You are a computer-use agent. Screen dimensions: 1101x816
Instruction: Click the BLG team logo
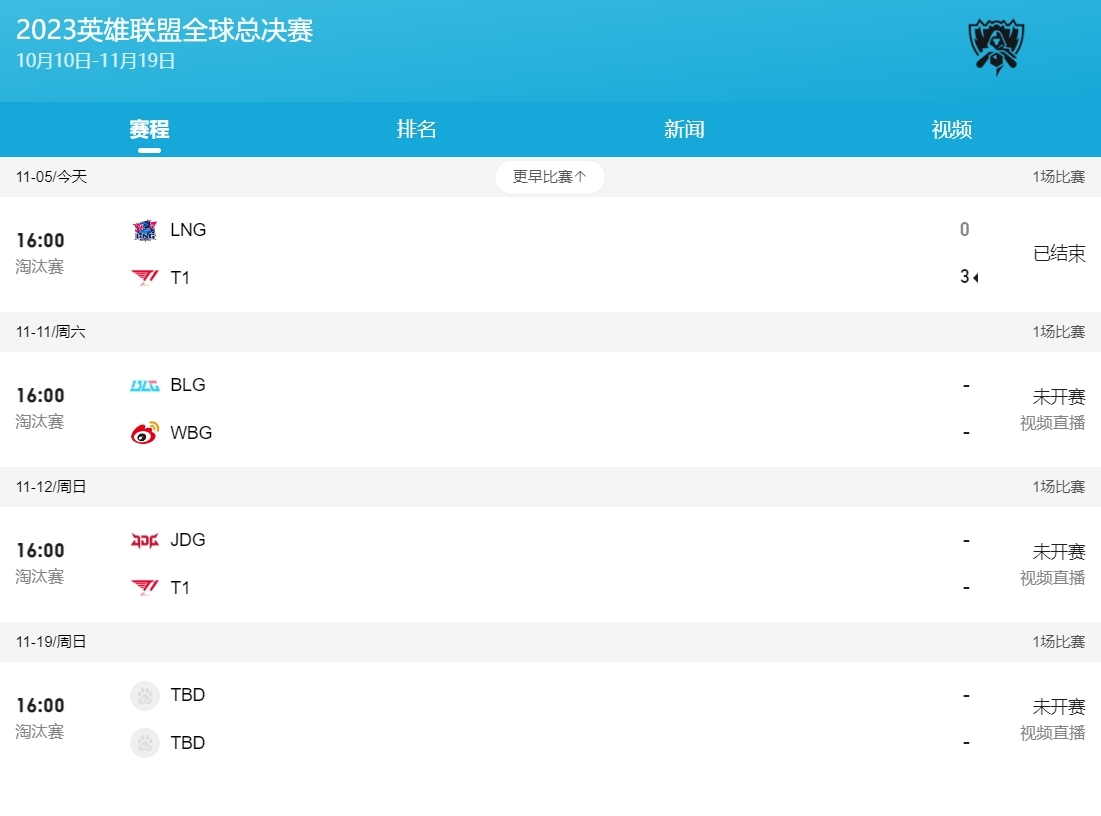click(145, 386)
